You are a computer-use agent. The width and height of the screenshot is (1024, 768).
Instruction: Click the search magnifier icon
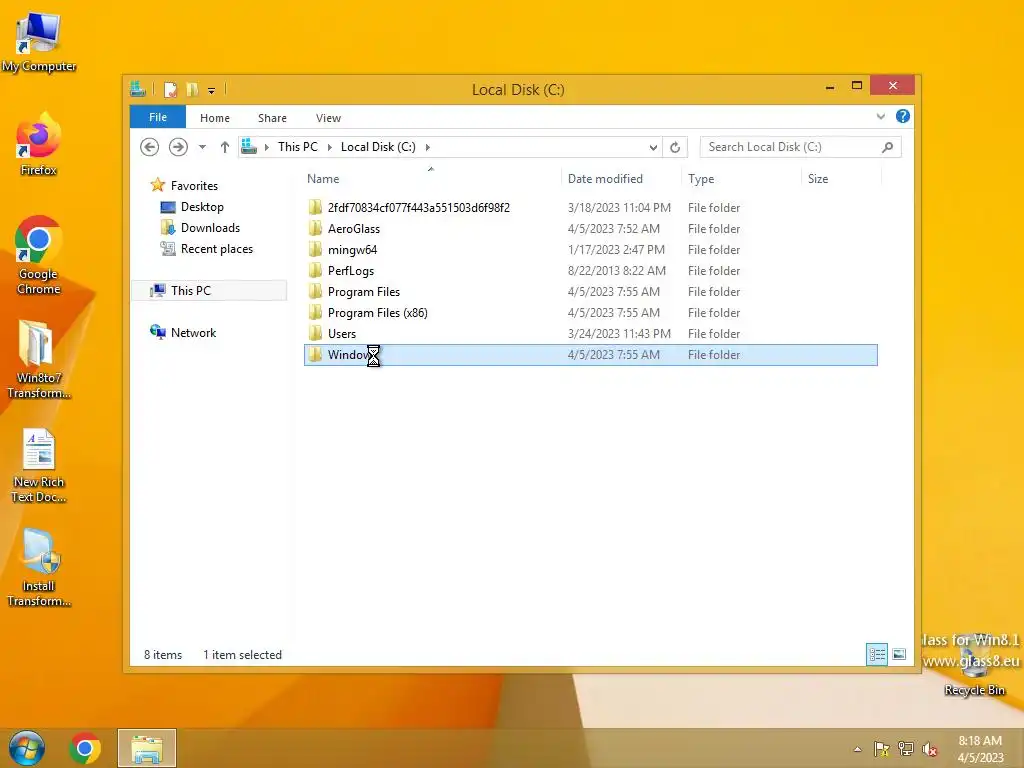(x=887, y=147)
